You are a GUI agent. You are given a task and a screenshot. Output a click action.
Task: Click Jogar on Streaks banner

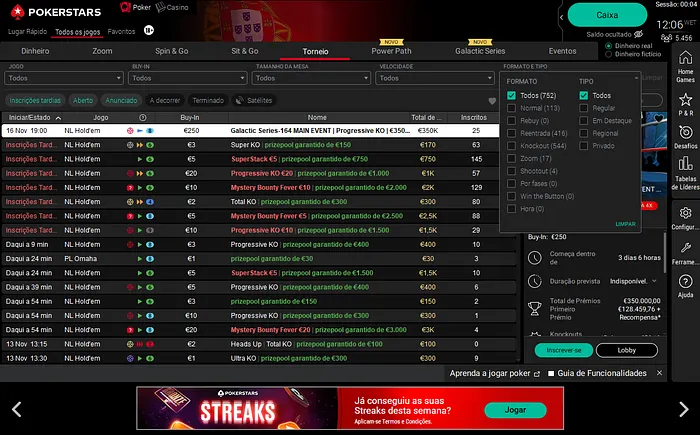coord(515,410)
